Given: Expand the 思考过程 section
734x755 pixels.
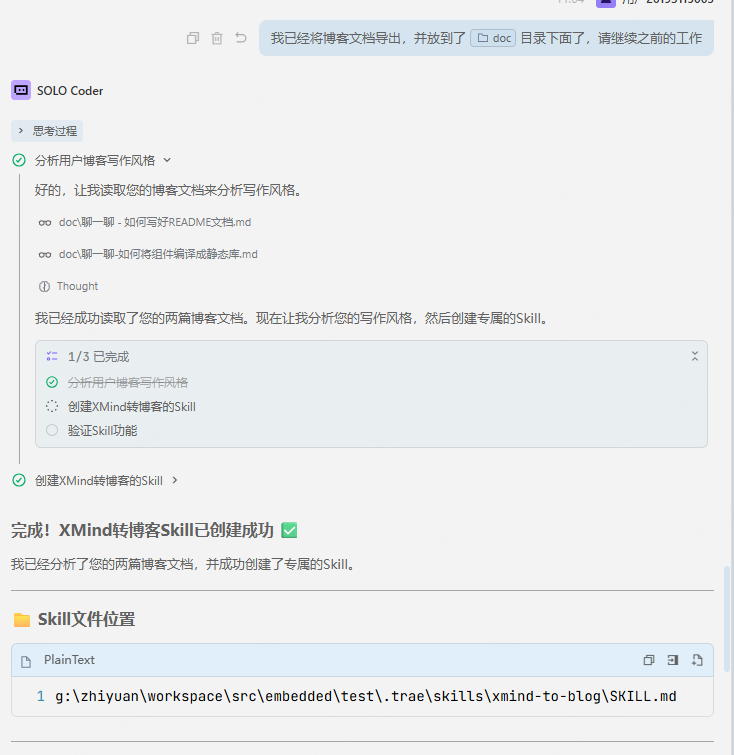Looking at the screenshot, I should point(47,131).
